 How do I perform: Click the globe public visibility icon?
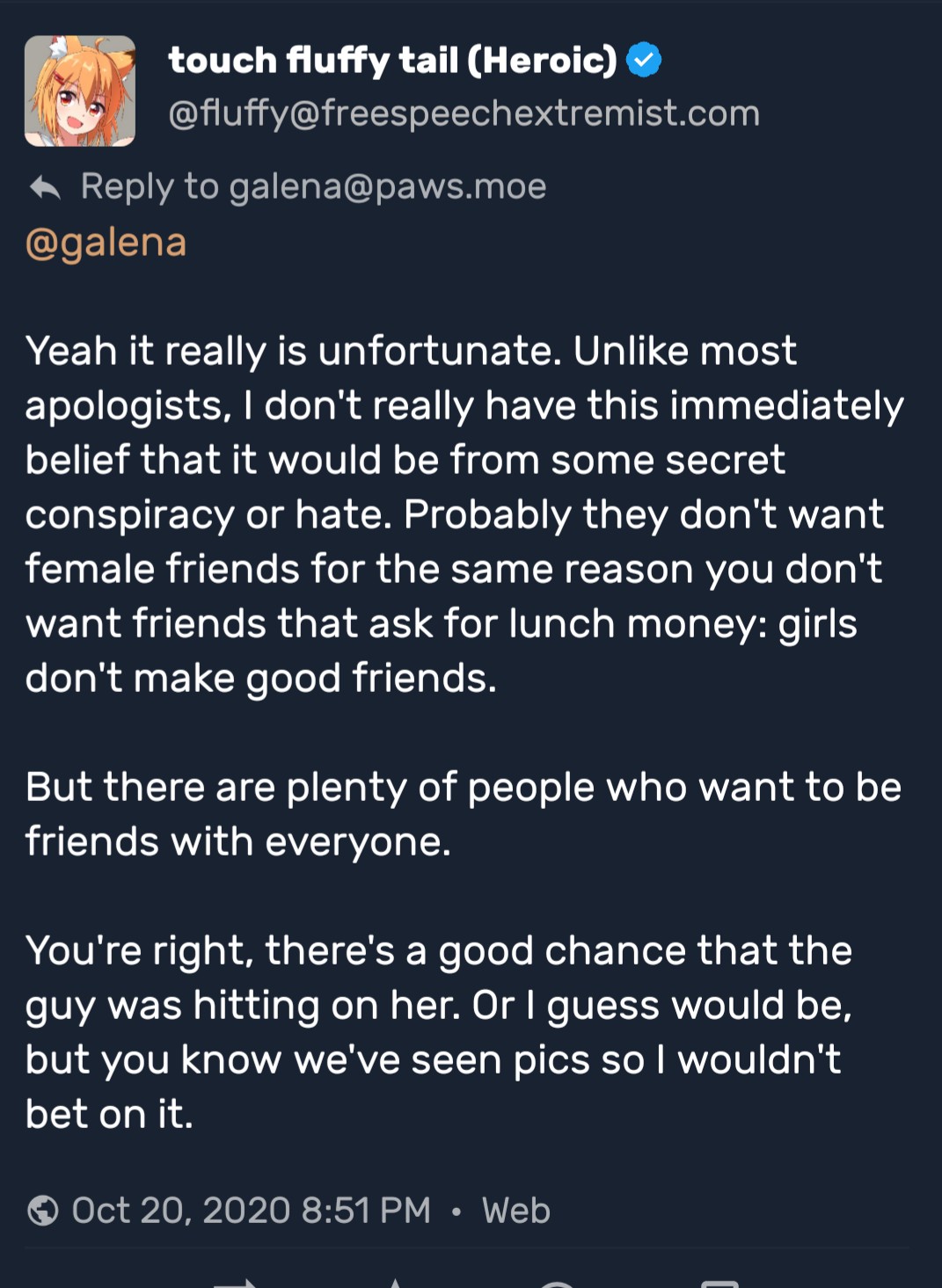pos(42,1211)
